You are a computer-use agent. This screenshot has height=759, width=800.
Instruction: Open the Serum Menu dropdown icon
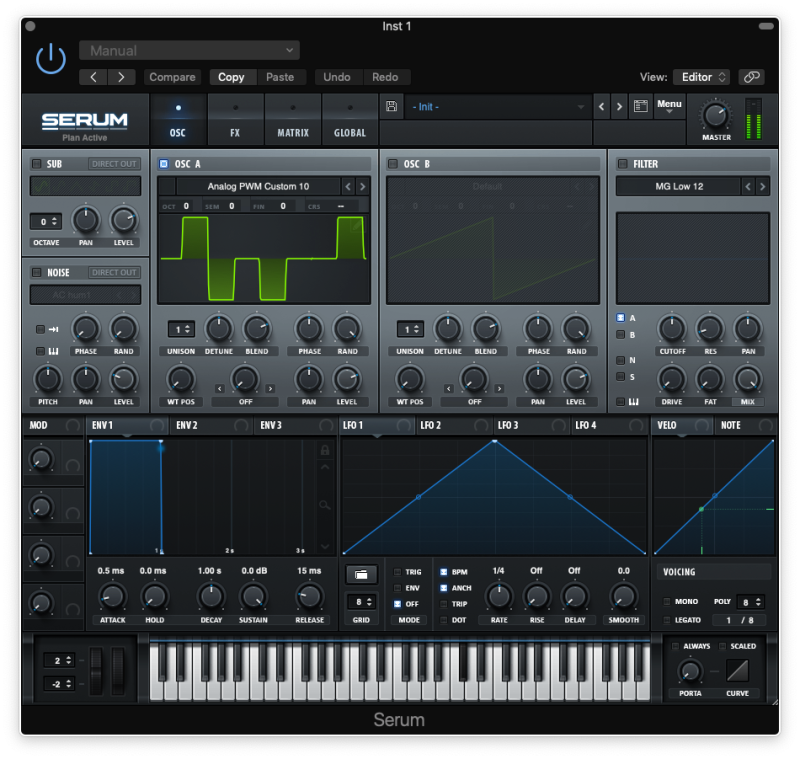669,106
